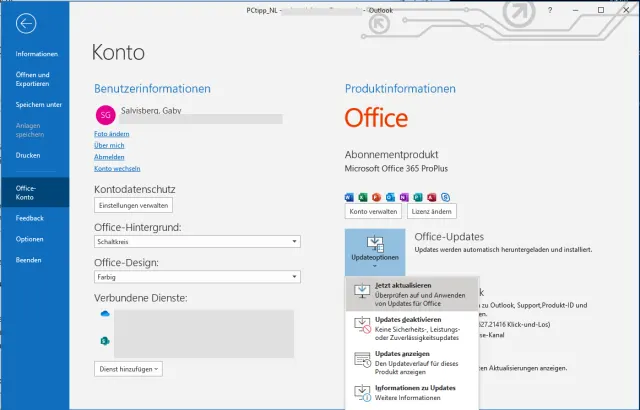Click the Lizenz ändern button

point(431,211)
